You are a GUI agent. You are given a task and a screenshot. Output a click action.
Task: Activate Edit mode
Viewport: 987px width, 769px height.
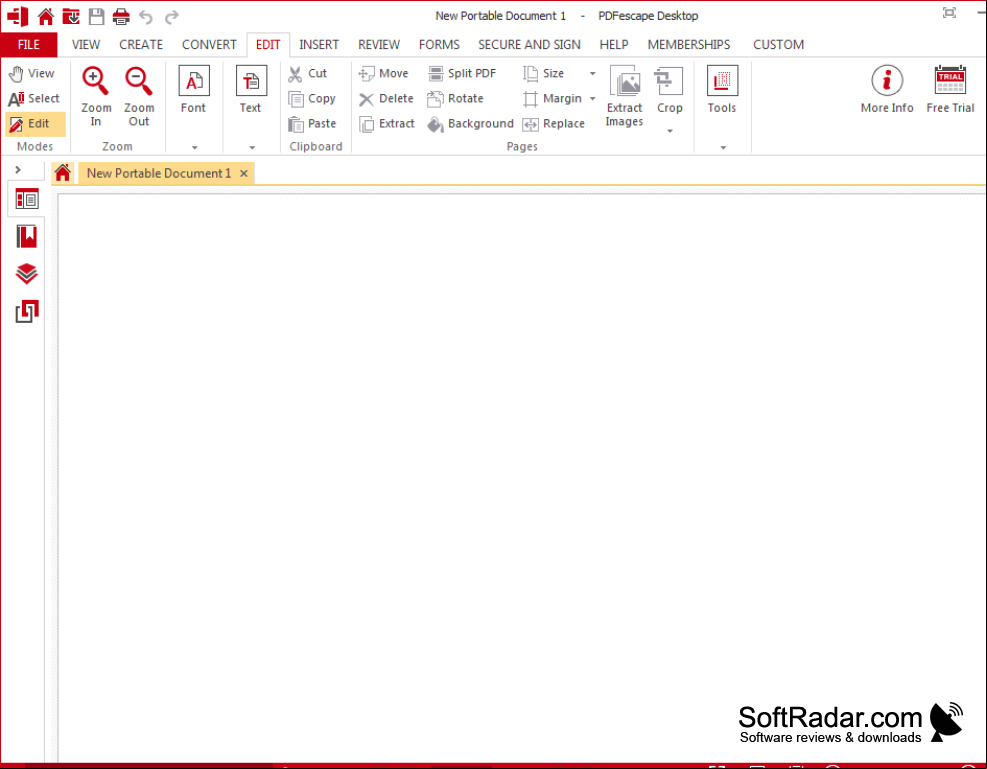(x=35, y=124)
